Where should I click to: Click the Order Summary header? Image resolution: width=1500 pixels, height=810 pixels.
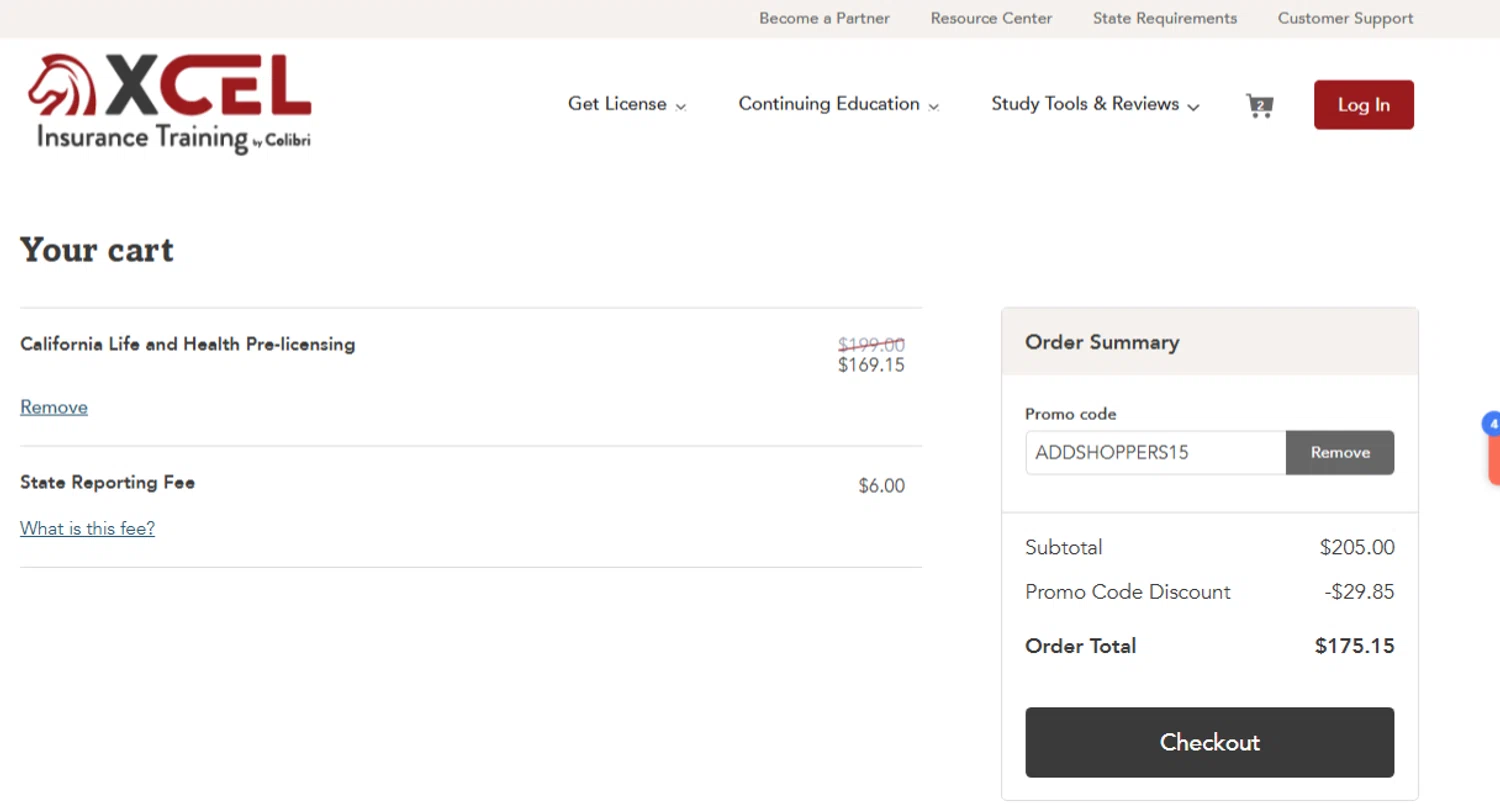1102,342
